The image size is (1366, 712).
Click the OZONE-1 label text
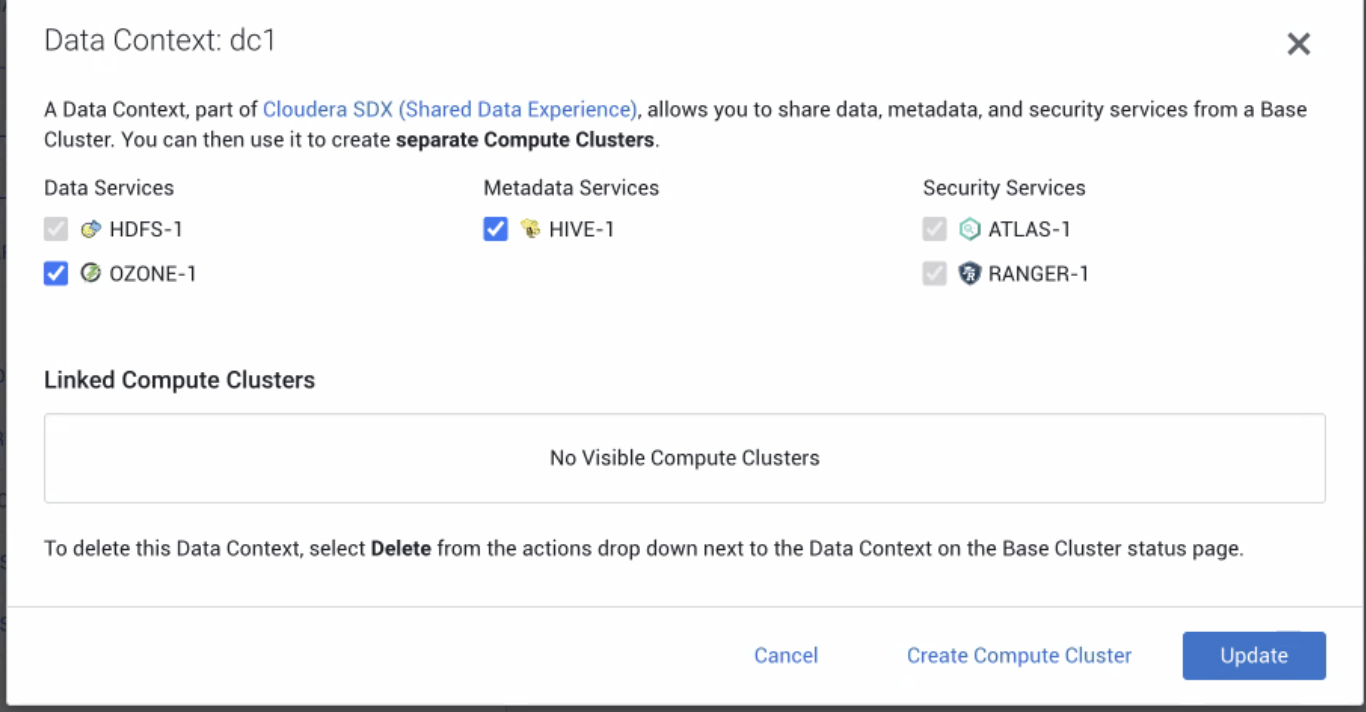coord(153,273)
